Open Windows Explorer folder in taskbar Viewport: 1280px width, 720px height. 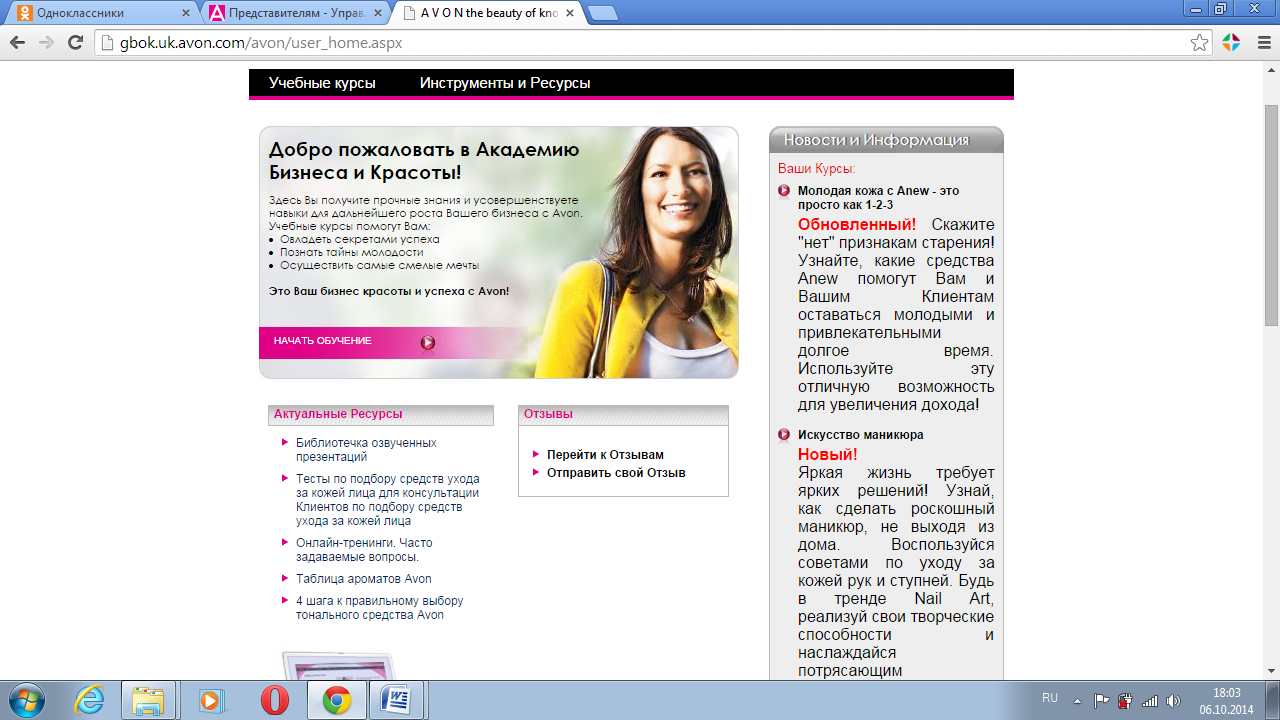tap(148, 700)
